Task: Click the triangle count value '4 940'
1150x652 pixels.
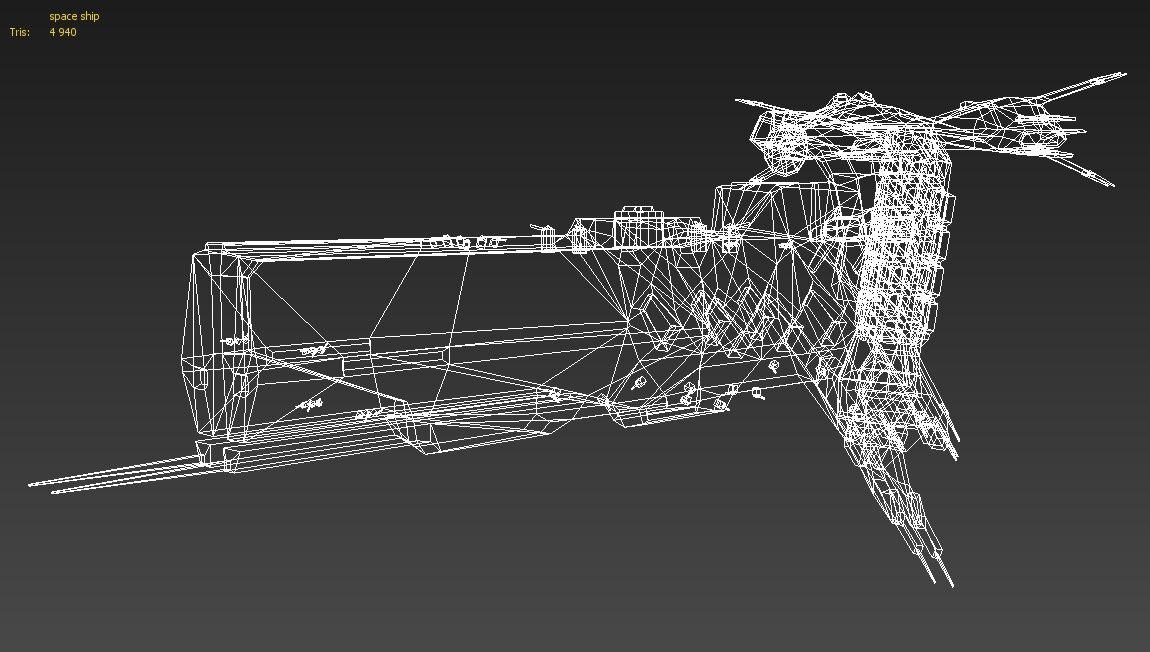Action: point(63,32)
